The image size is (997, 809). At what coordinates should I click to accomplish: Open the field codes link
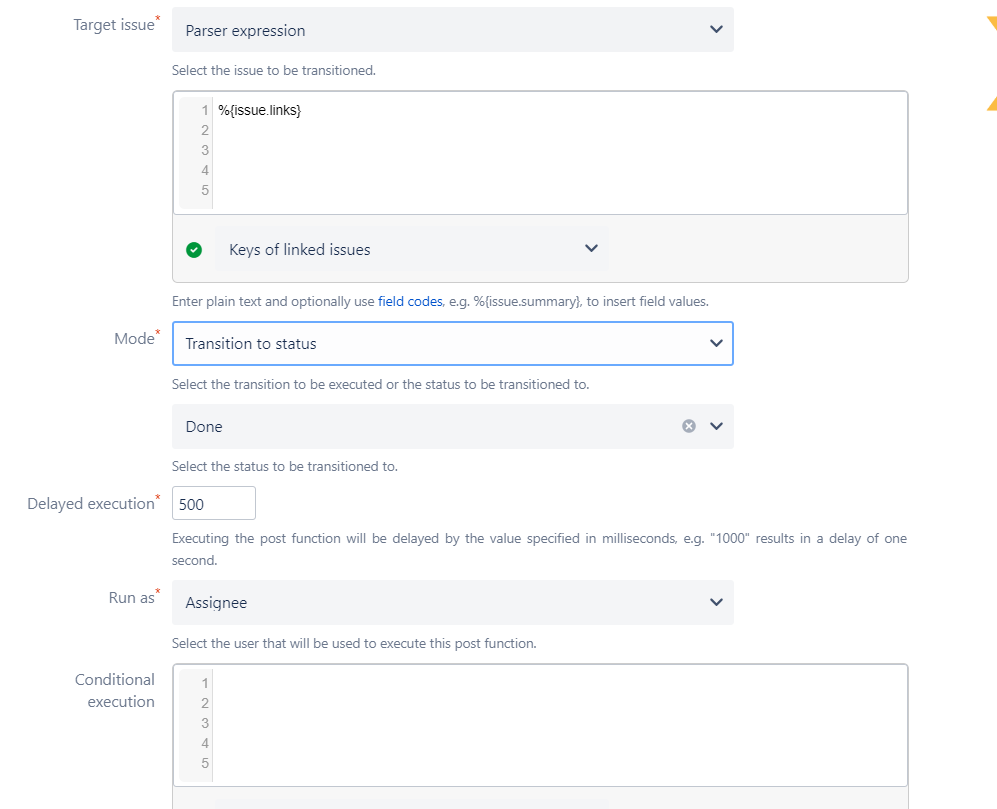(x=410, y=301)
